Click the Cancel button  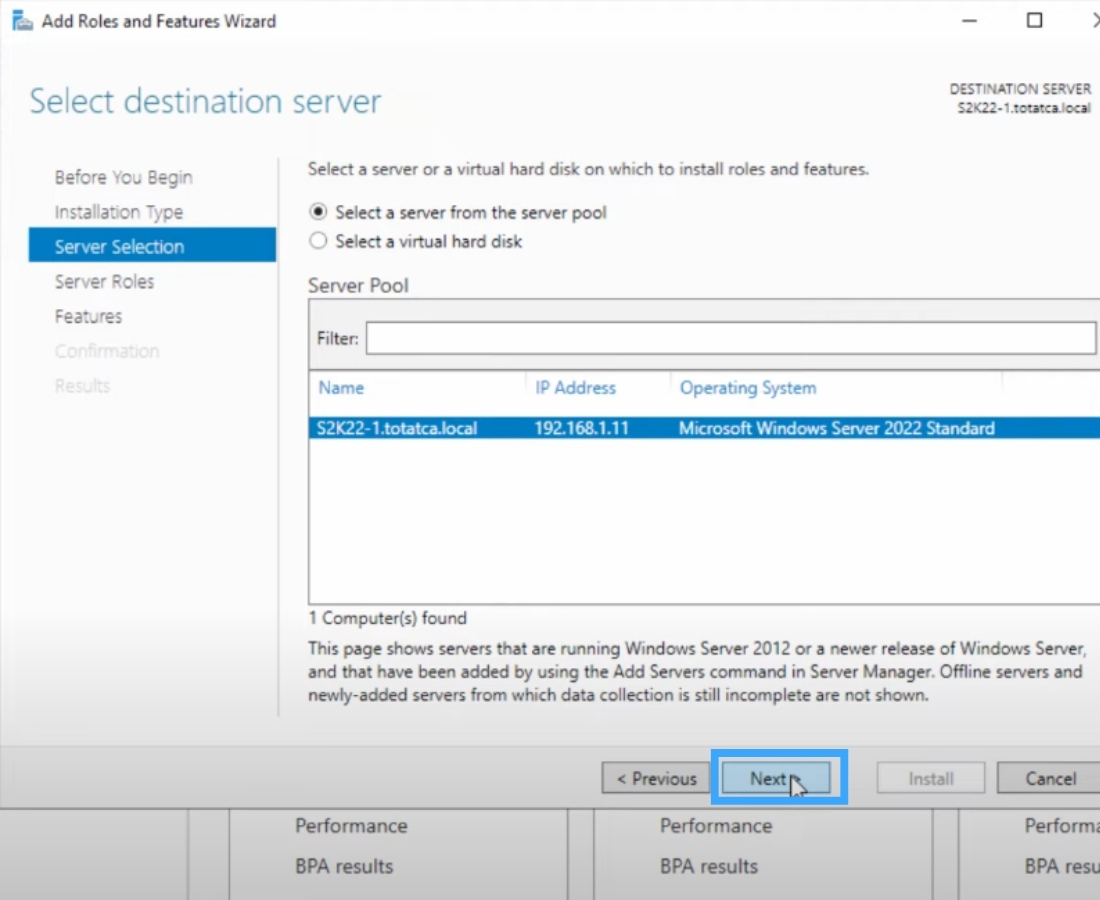(1049, 778)
